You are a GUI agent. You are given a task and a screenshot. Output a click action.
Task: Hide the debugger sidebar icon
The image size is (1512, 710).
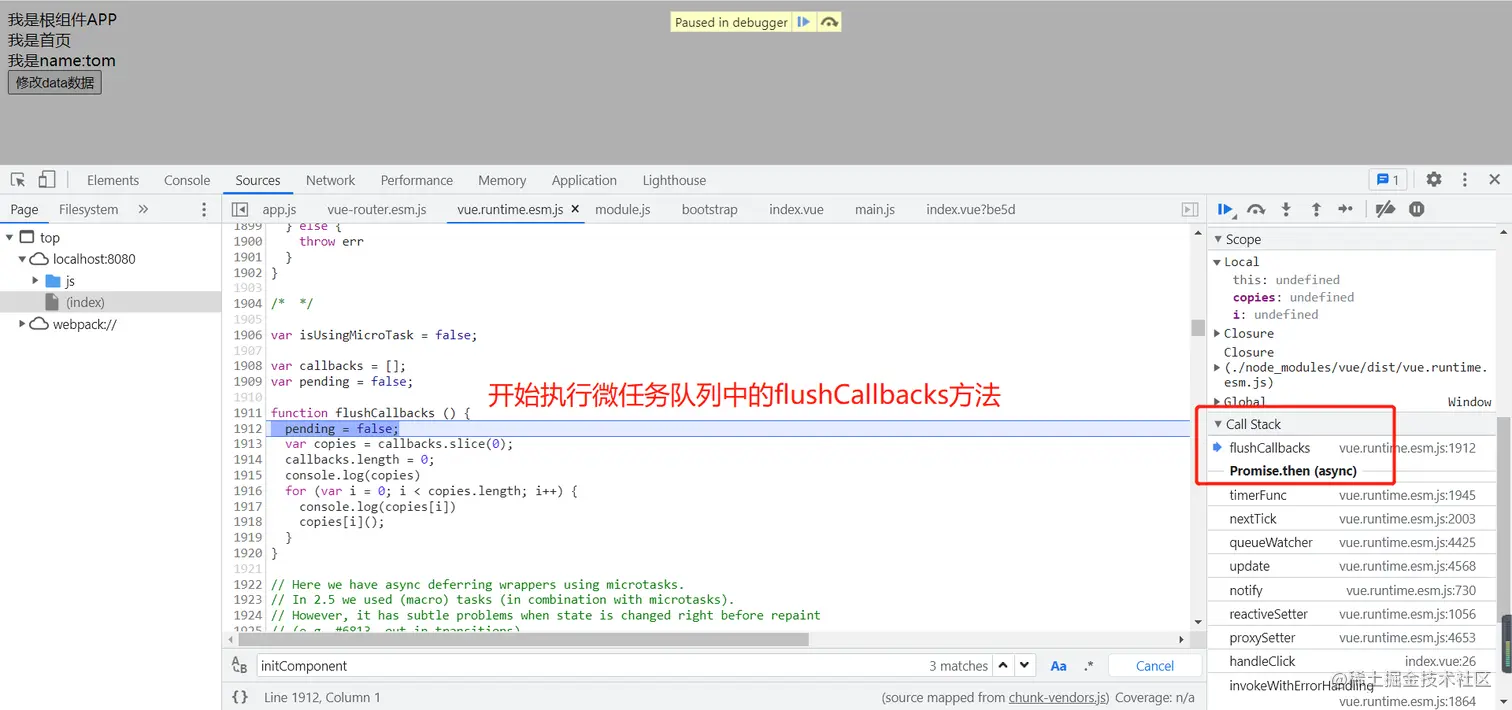tap(1190, 209)
